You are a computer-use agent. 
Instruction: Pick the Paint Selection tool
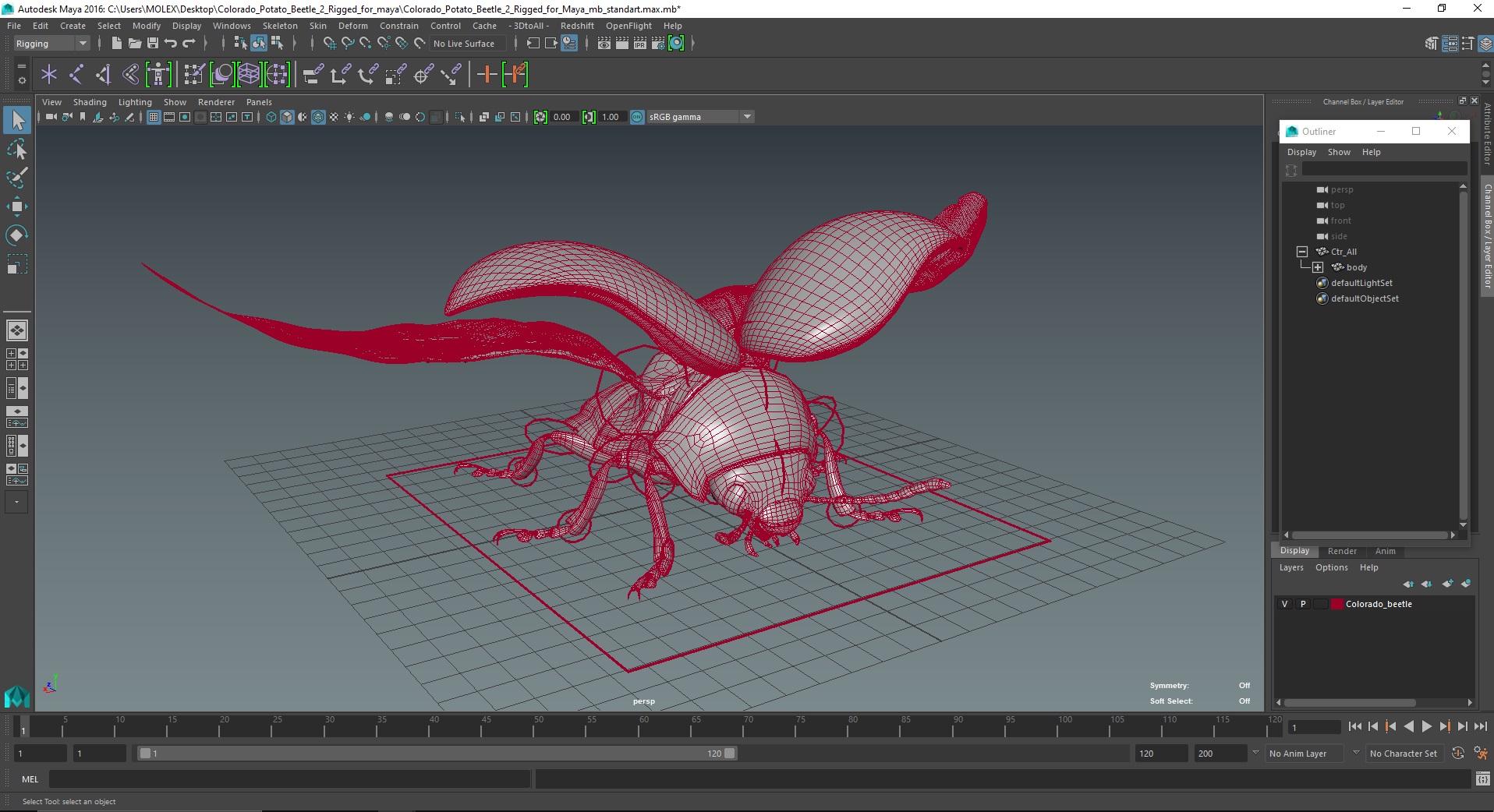tap(17, 178)
